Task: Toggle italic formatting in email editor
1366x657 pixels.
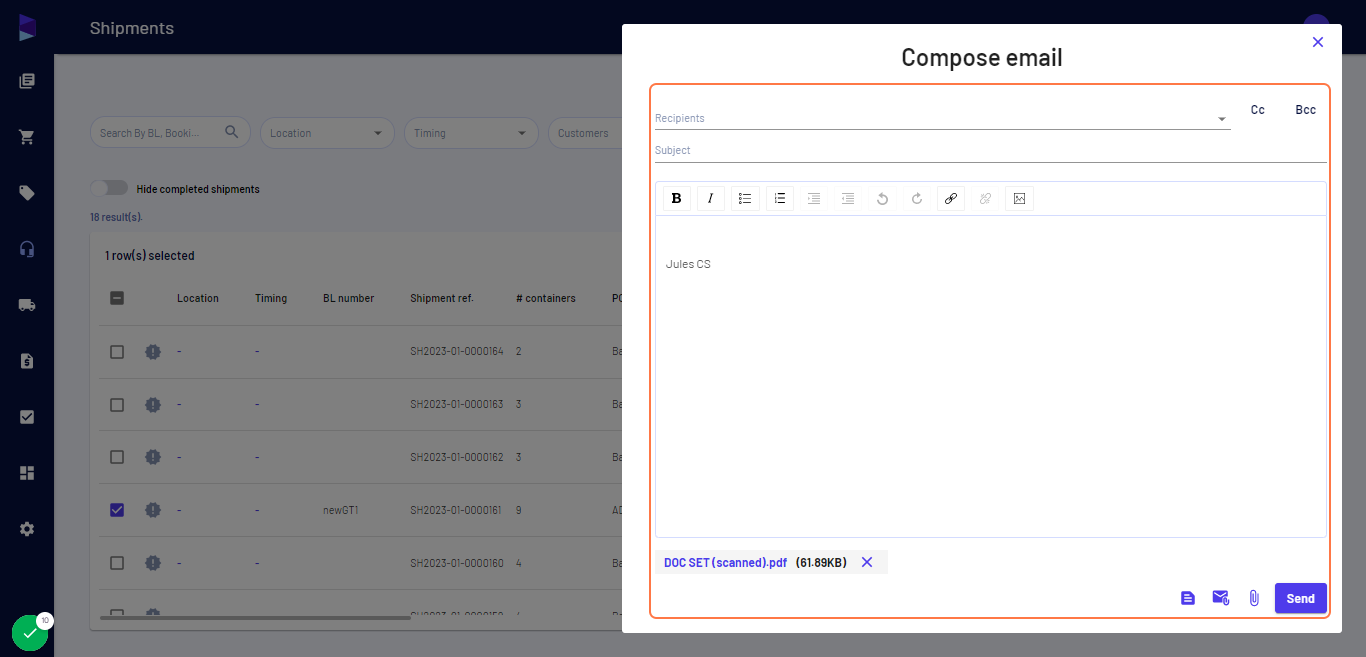Action: pos(711,198)
